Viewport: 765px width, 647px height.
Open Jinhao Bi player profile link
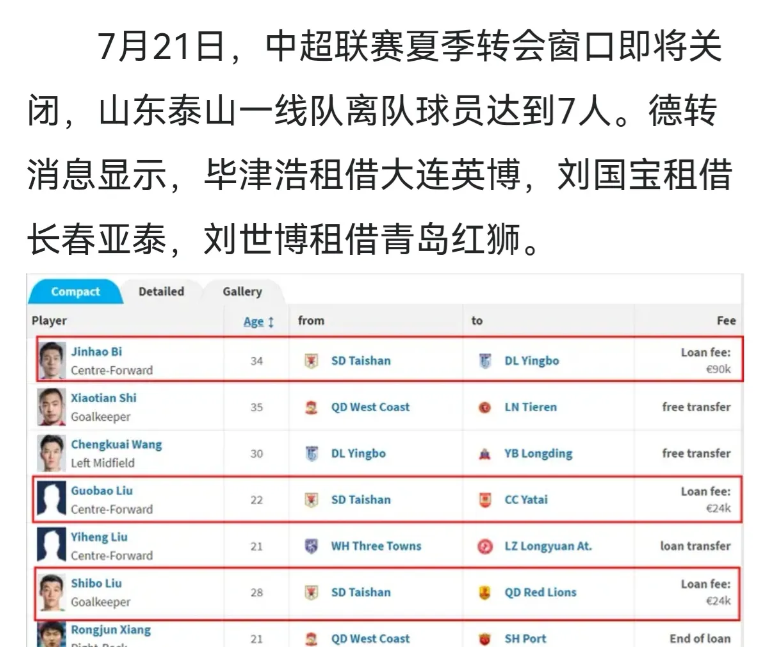pyautogui.click(x=96, y=352)
